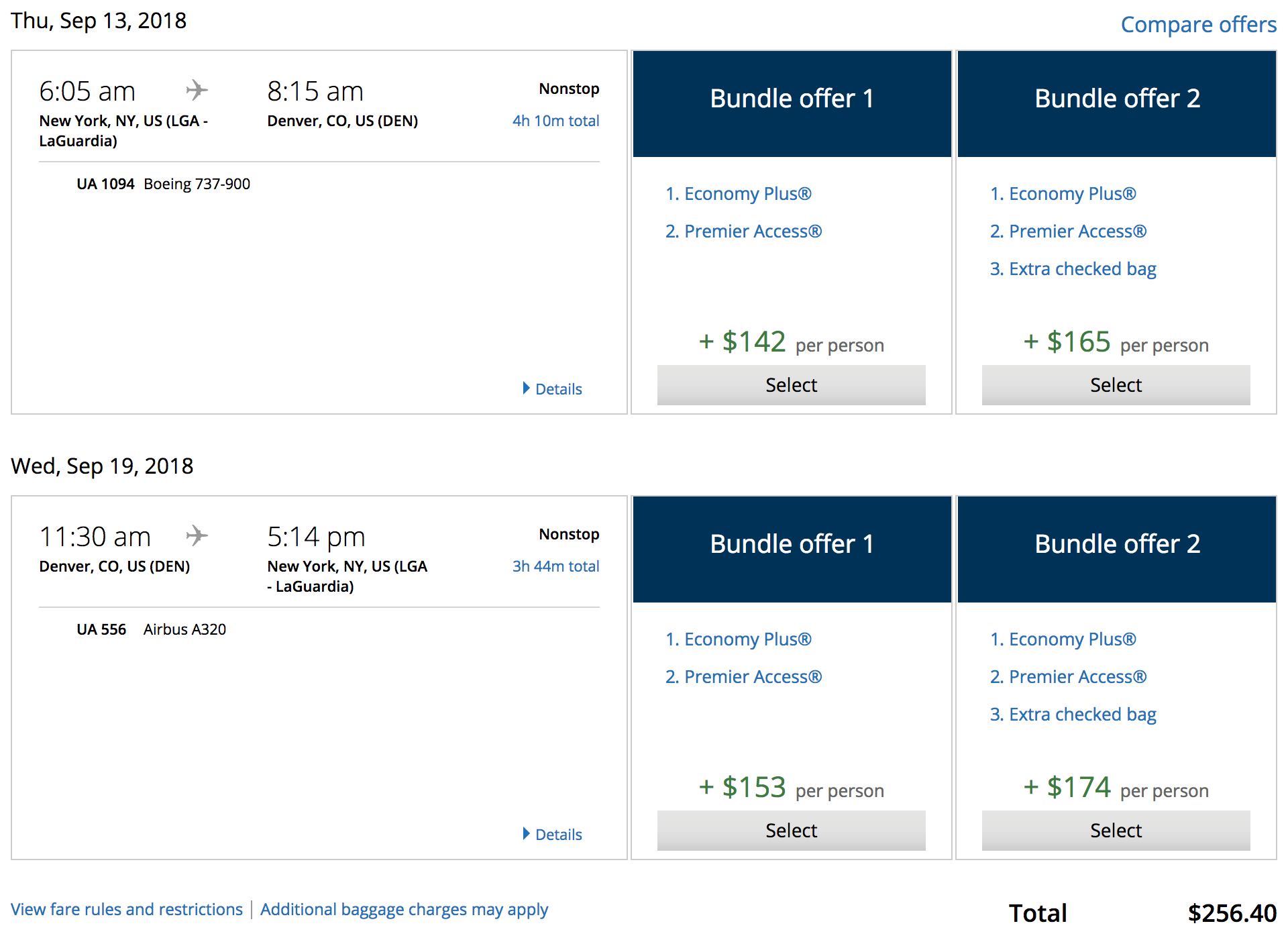Open Additional baggage charges may apply link

click(x=404, y=910)
